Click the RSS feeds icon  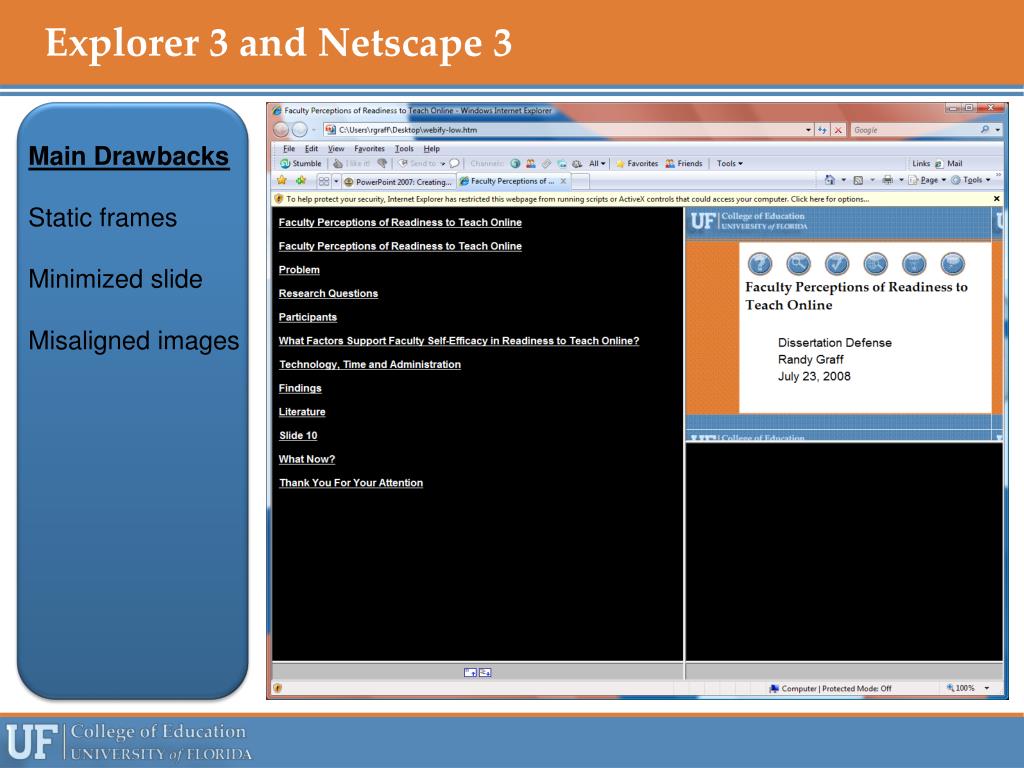[x=858, y=180]
